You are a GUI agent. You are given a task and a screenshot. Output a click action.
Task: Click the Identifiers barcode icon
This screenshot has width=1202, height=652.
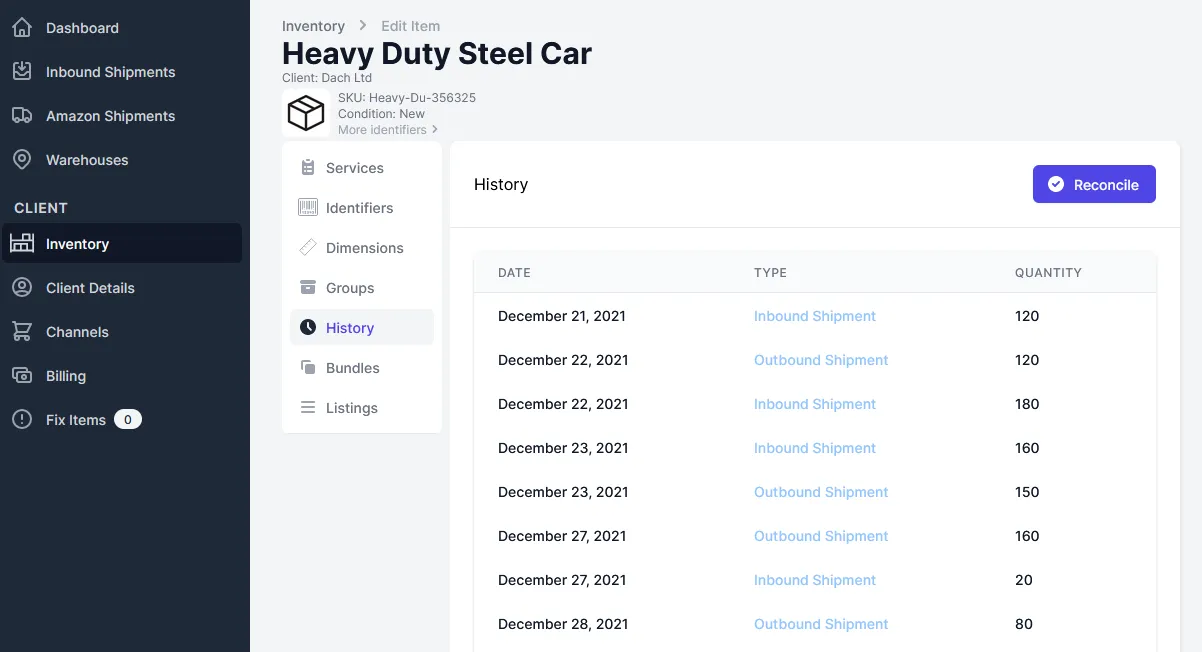tap(308, 208)
